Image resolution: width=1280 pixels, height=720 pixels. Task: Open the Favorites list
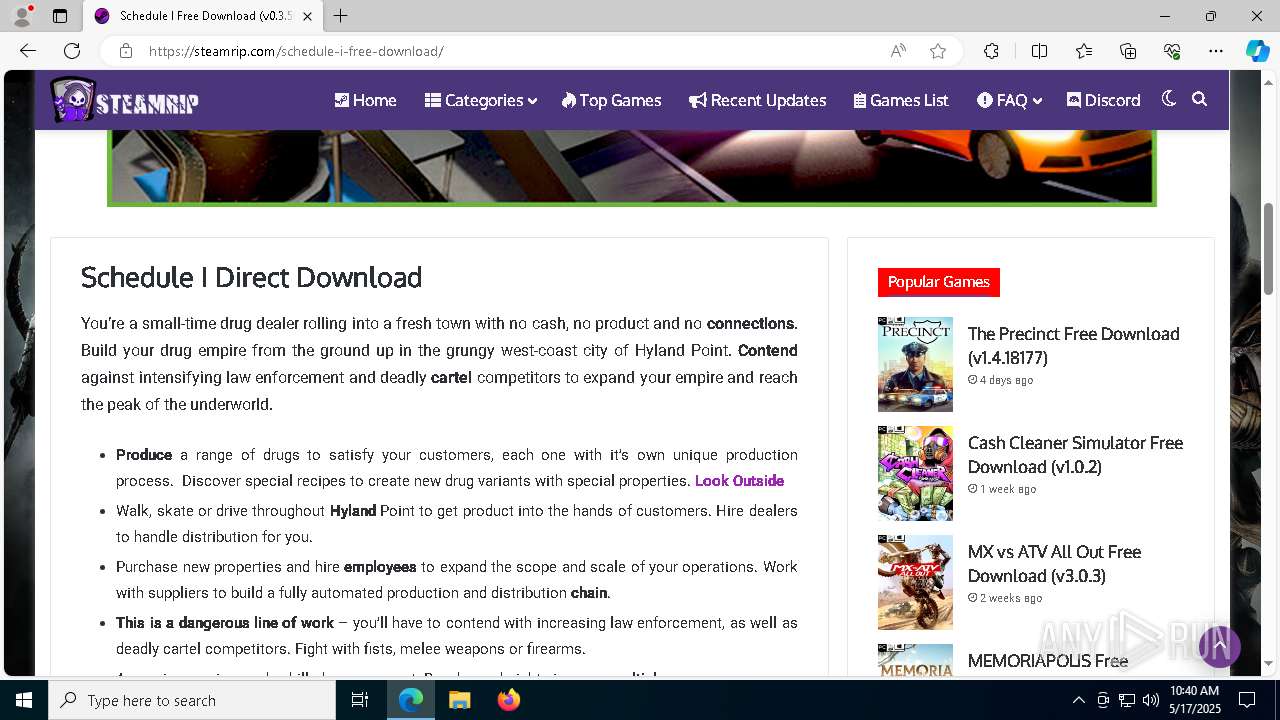click(1084, 51)
